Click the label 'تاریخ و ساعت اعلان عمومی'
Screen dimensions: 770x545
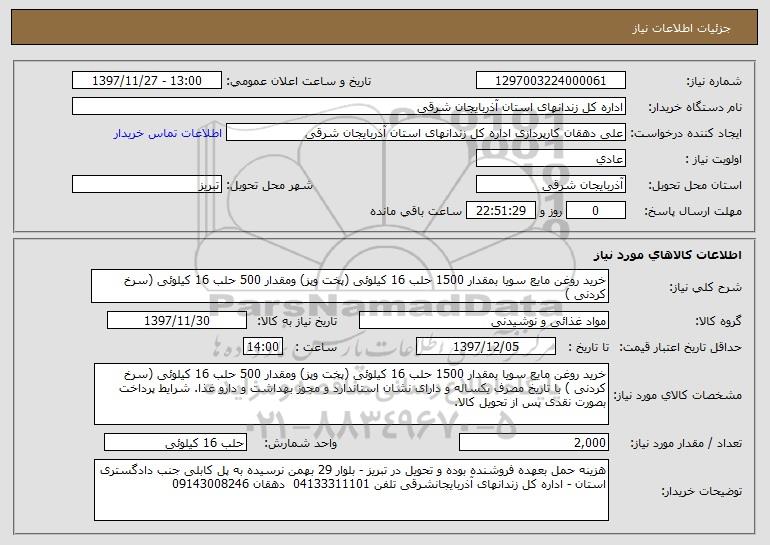pyautogui.click(x=299, y=81)
